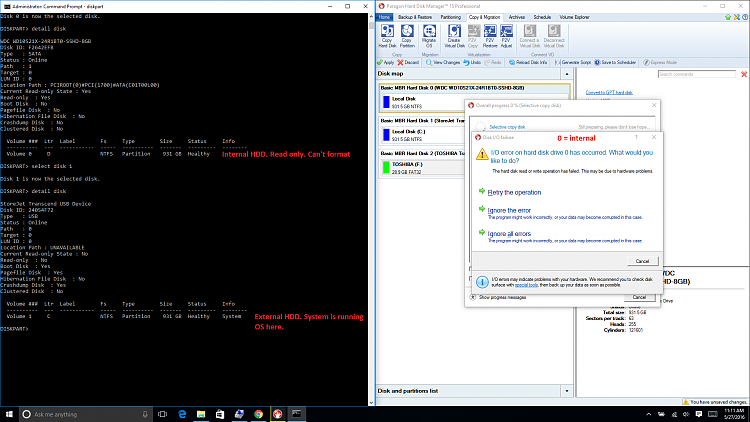Expand Show progress messages
The image size is (750, 422).
[473, 297]
